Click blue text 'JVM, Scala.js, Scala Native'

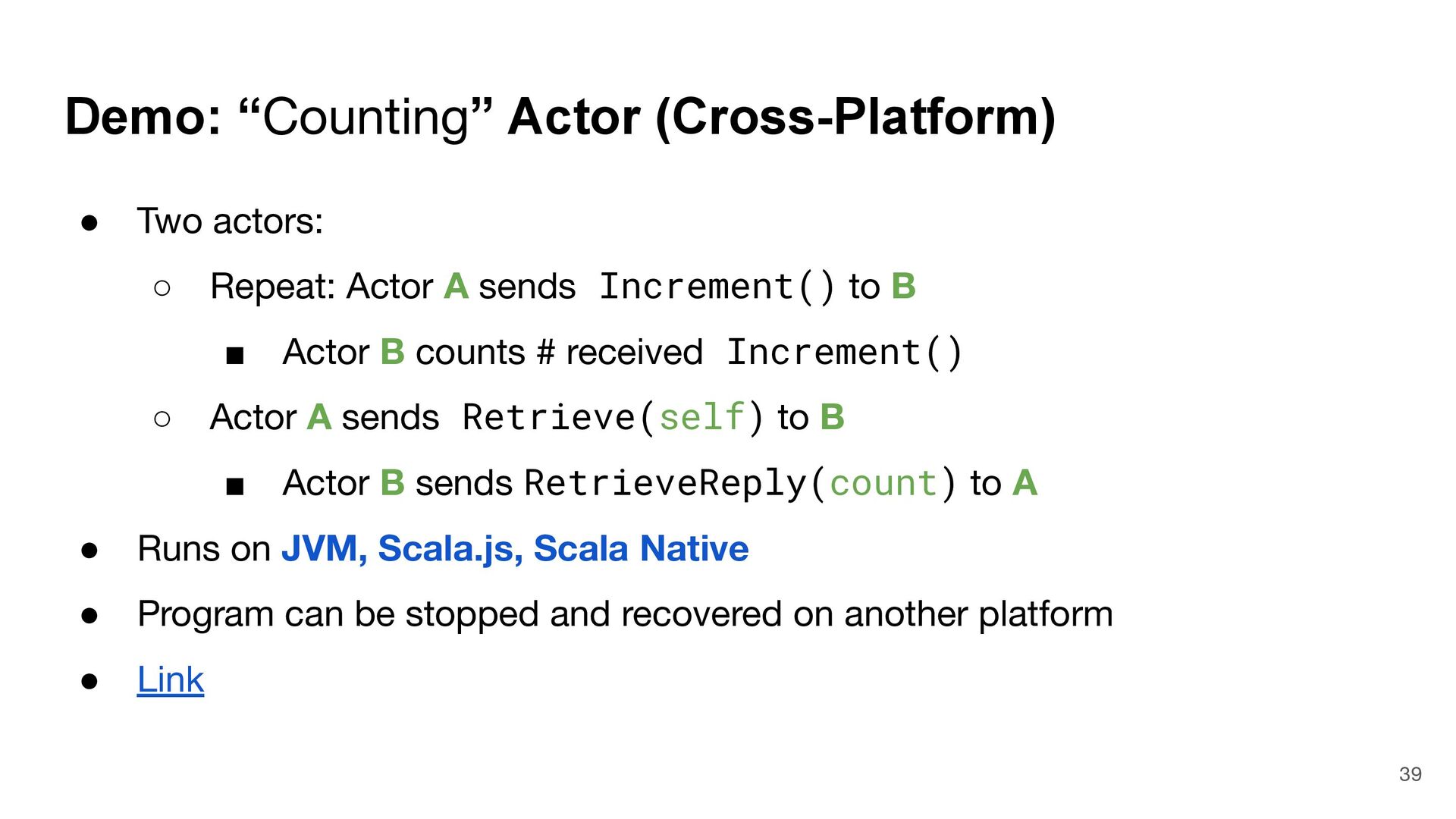click(515, 549)
